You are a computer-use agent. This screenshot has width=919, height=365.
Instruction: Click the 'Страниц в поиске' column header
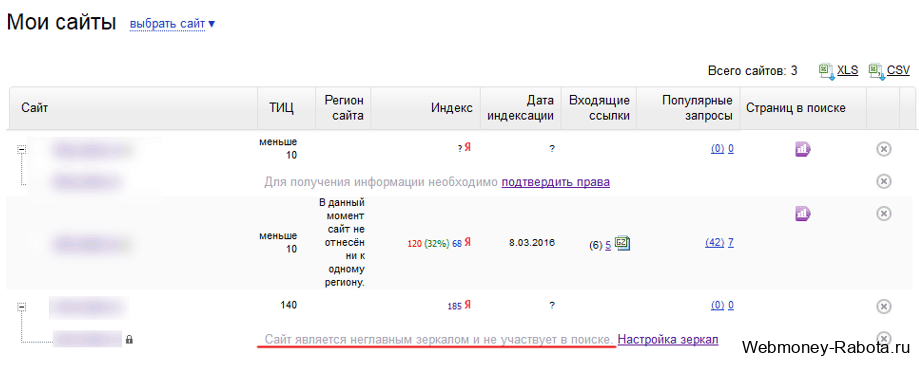(795, 108)
